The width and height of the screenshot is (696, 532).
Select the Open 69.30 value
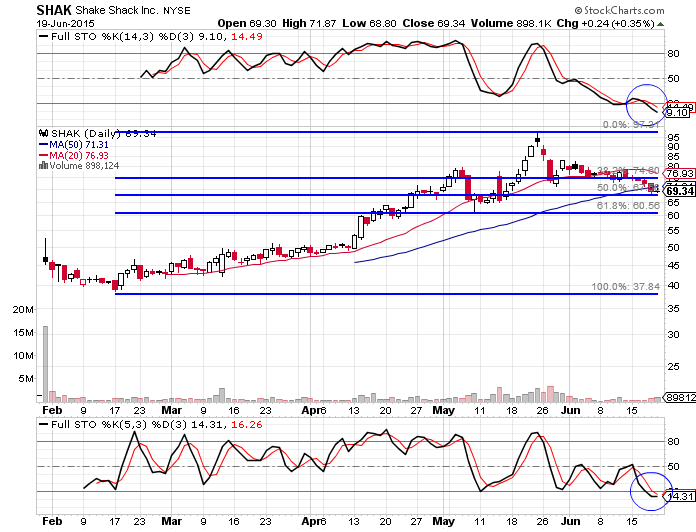pos(247,24)
